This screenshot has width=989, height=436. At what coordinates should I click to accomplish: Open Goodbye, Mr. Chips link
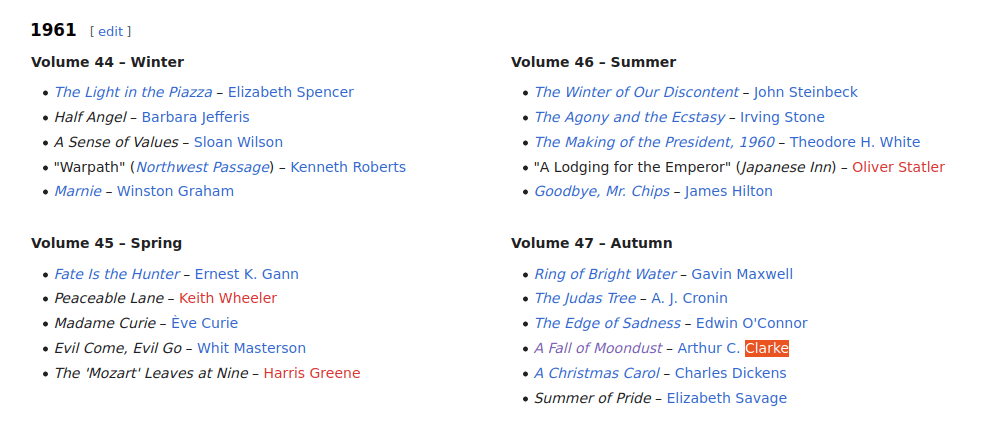point(602,191)
